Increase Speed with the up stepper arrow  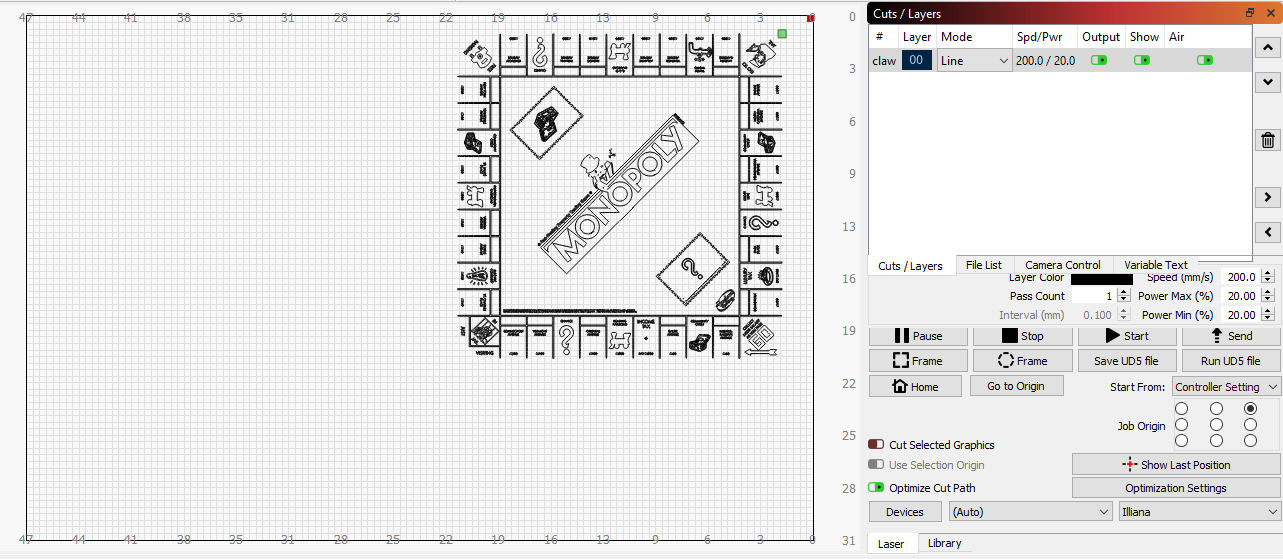click(x=1269, y=274)
